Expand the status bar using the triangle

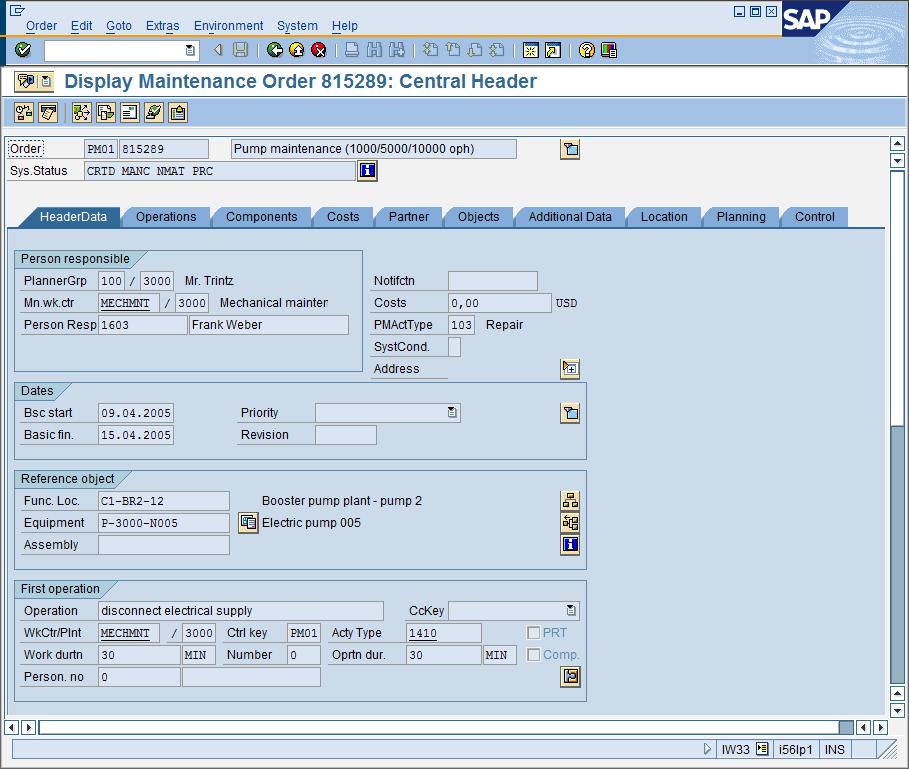tap(707, 749)
